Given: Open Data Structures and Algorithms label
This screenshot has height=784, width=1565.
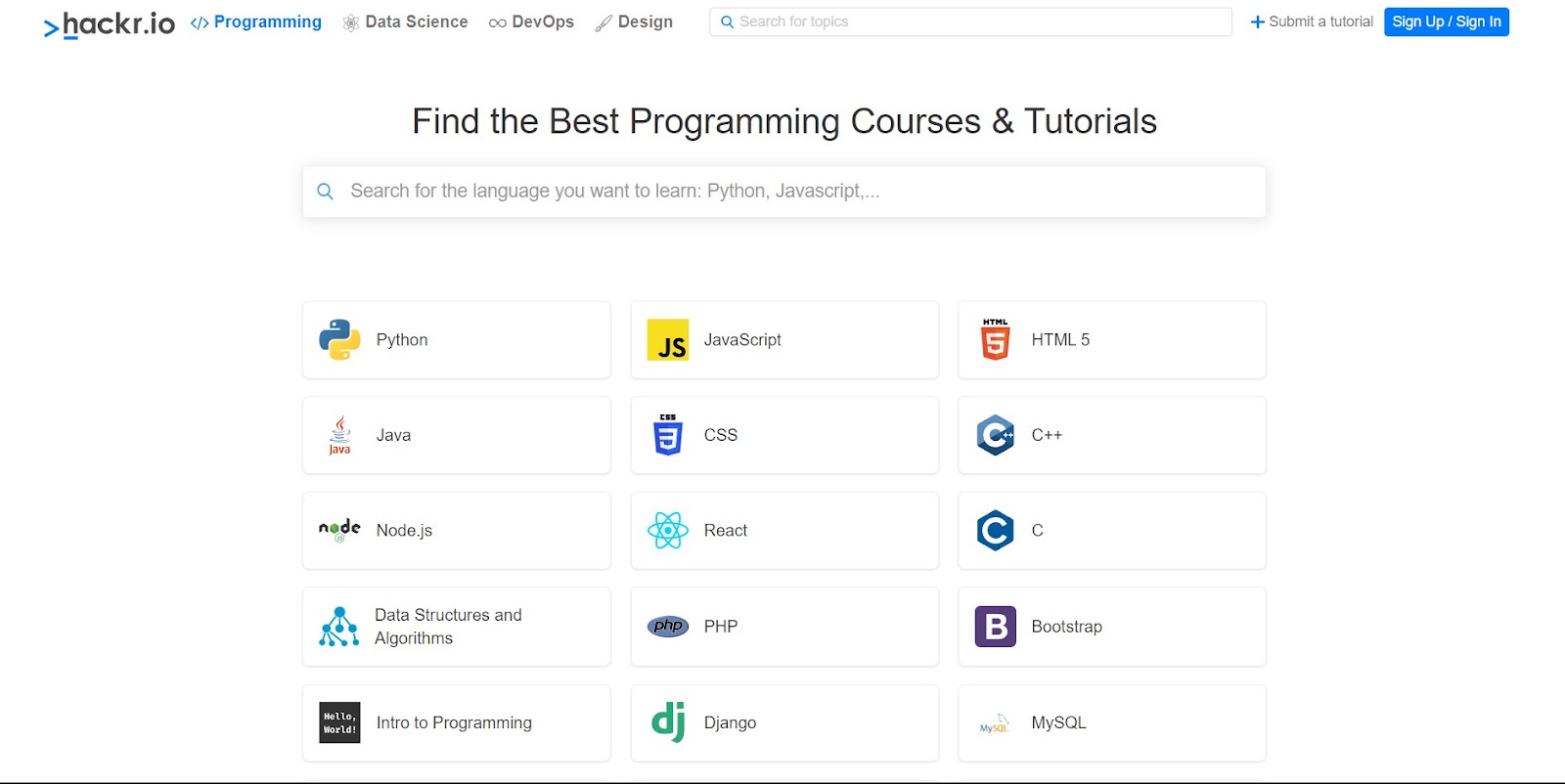Looking at the screenshot, I should coord(448,627).
